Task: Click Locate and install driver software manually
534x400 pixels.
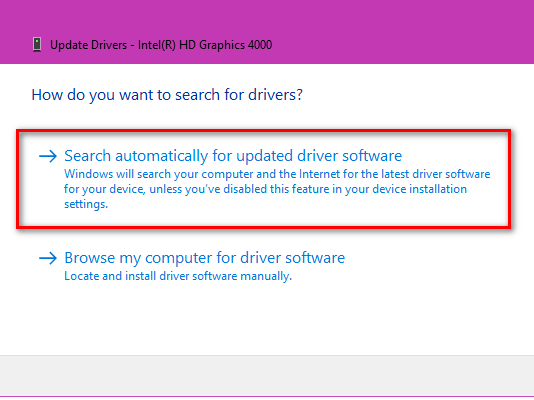Action: tap(178, 276)
